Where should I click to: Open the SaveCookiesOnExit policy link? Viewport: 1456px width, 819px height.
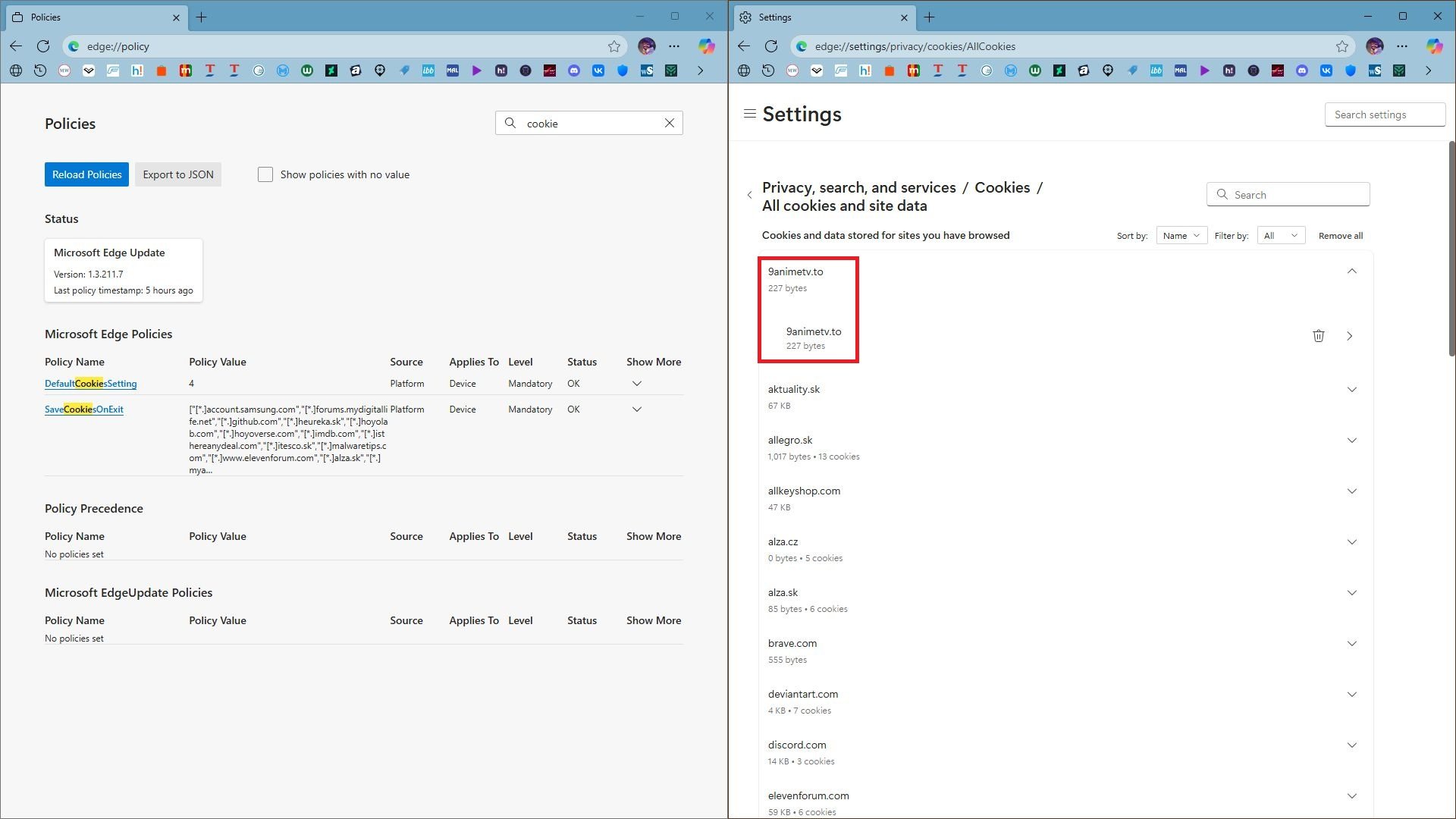84,409
